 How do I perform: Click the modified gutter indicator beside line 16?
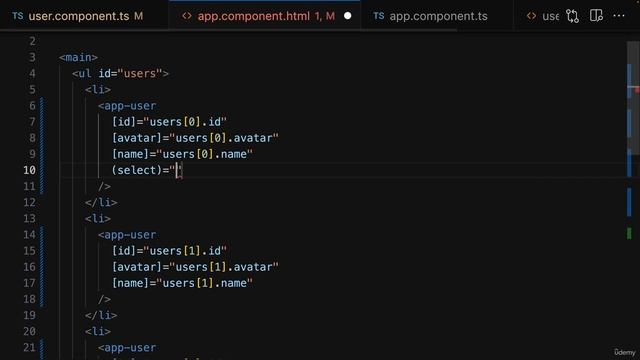coord(42,267)
